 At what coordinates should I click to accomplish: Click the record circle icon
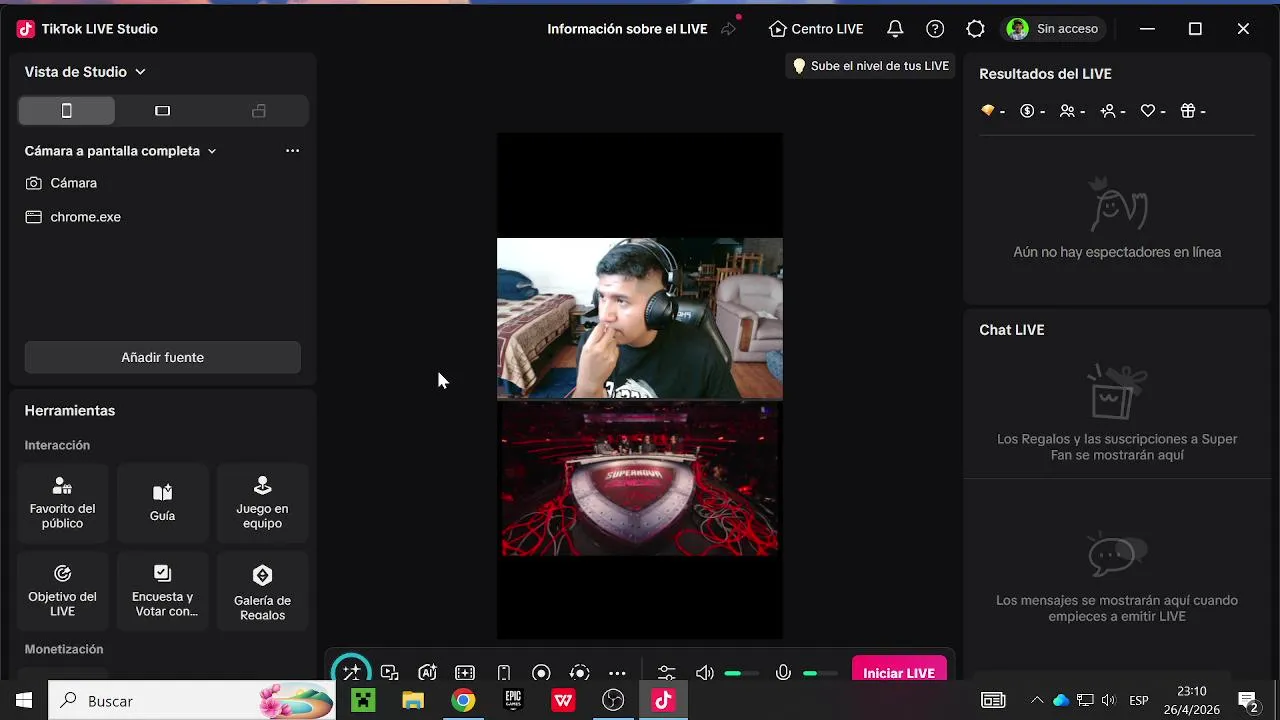pyautogui.click(x=541, y=673)
